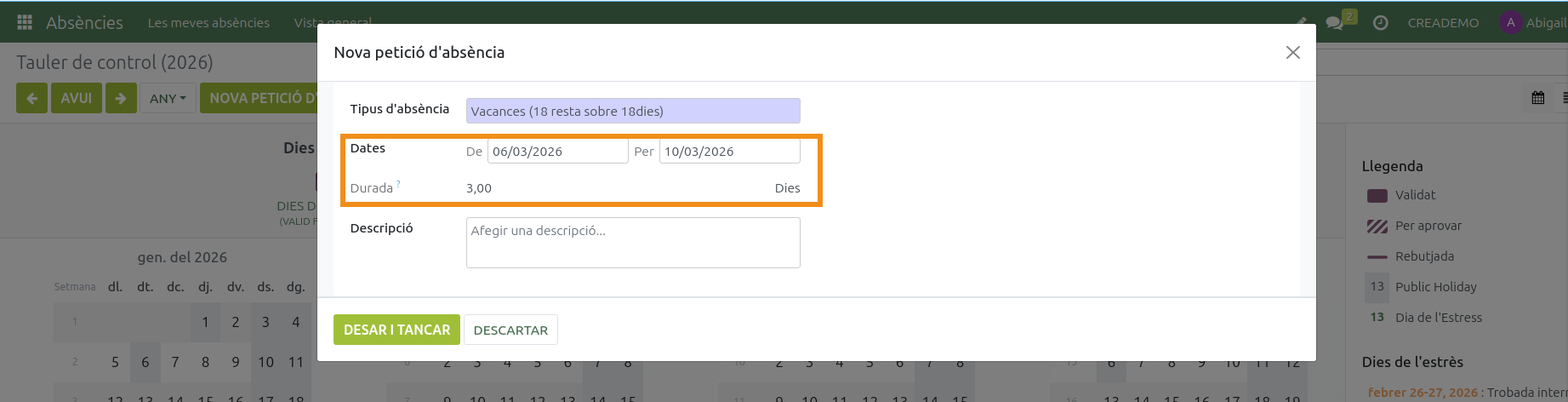The image size is (1568, 402).
Task: Click the Rebutjada legend line swatch
Action: coord(1377,256)
